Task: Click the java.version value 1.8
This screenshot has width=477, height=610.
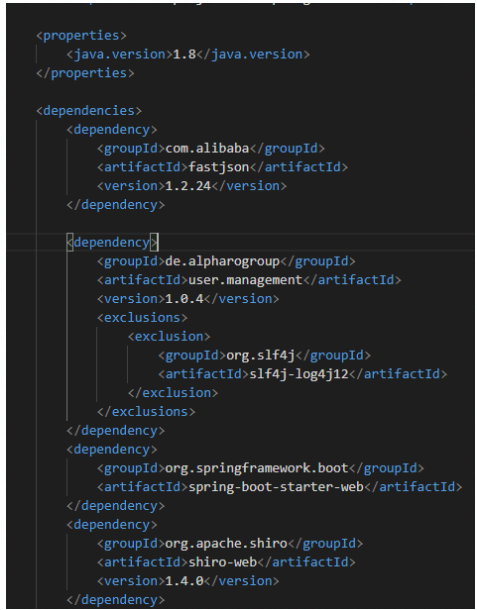Action: tap(184, 54)
